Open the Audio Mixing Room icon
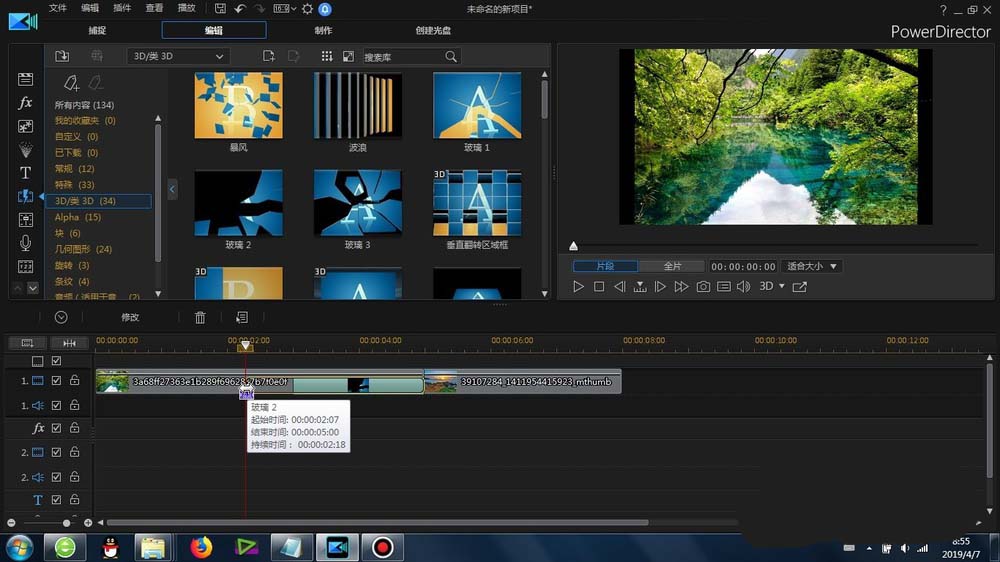This screenshot has width=1000, height=562. (x=26, y=220)
